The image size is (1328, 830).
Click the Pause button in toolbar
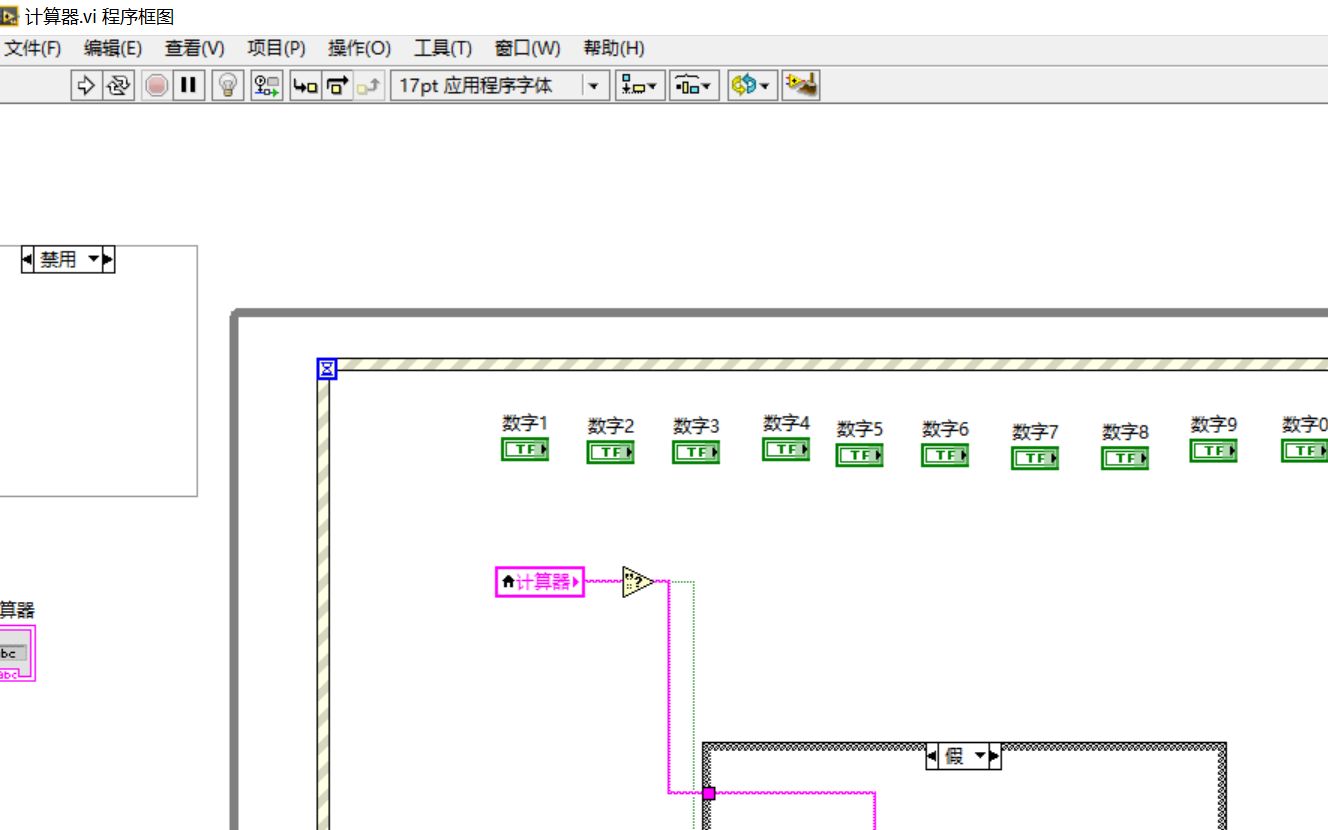(x=187, y=86)
